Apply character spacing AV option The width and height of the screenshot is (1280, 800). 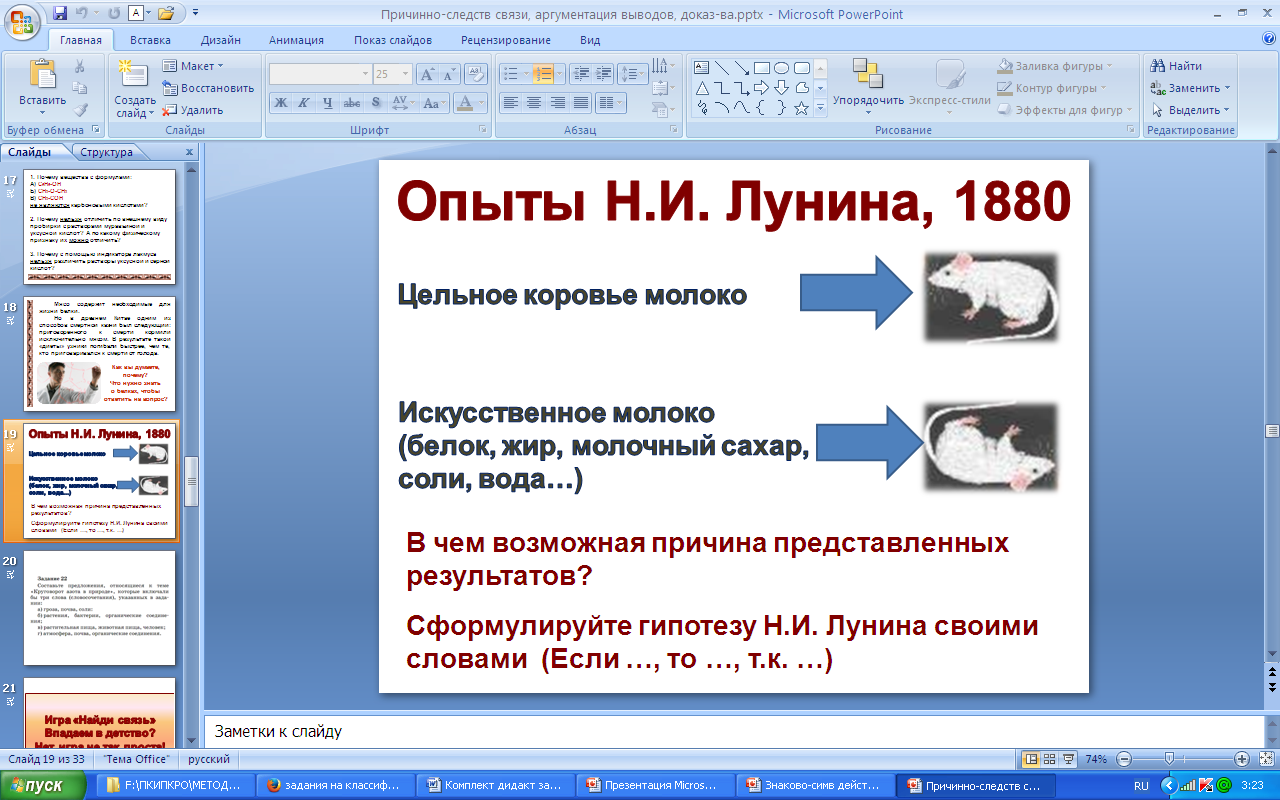(403, 102)
